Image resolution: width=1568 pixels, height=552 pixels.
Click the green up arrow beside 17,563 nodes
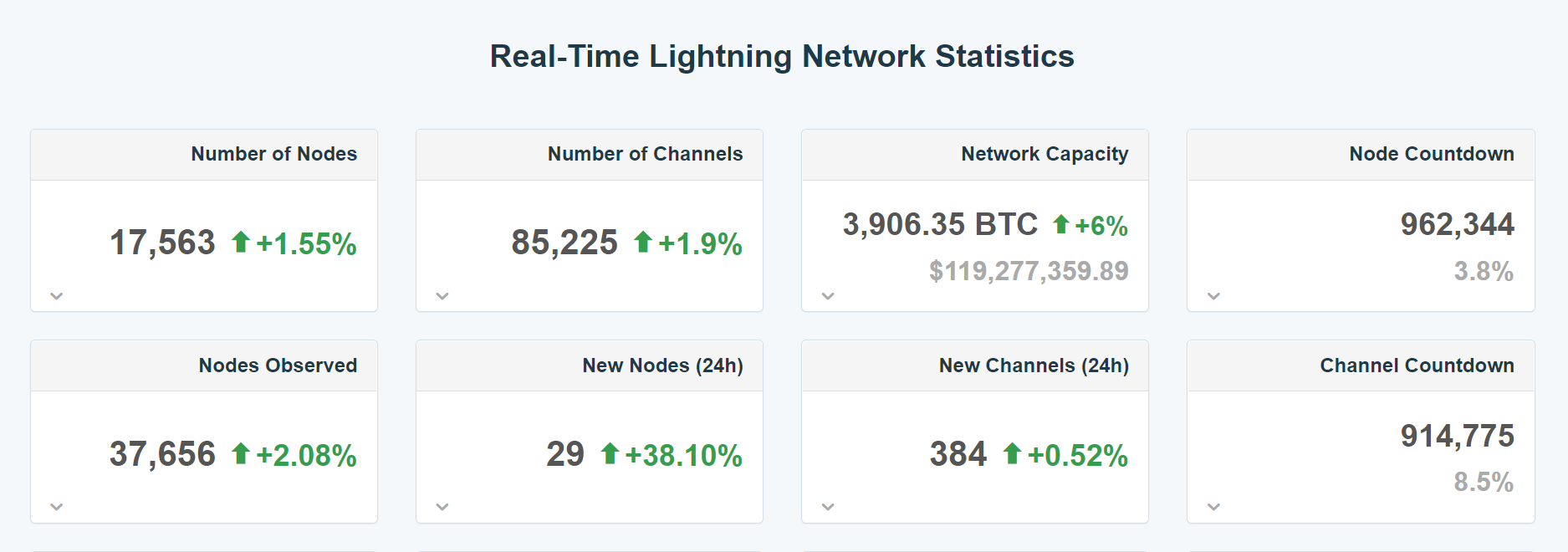tap(241, 243)
